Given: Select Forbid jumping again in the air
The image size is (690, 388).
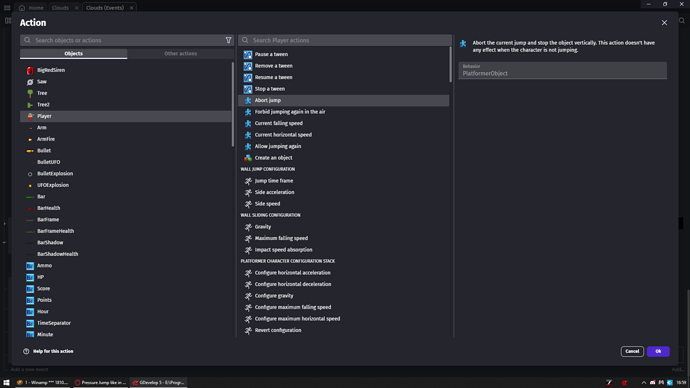Looking at the screenshot, I should click(343, 112).
